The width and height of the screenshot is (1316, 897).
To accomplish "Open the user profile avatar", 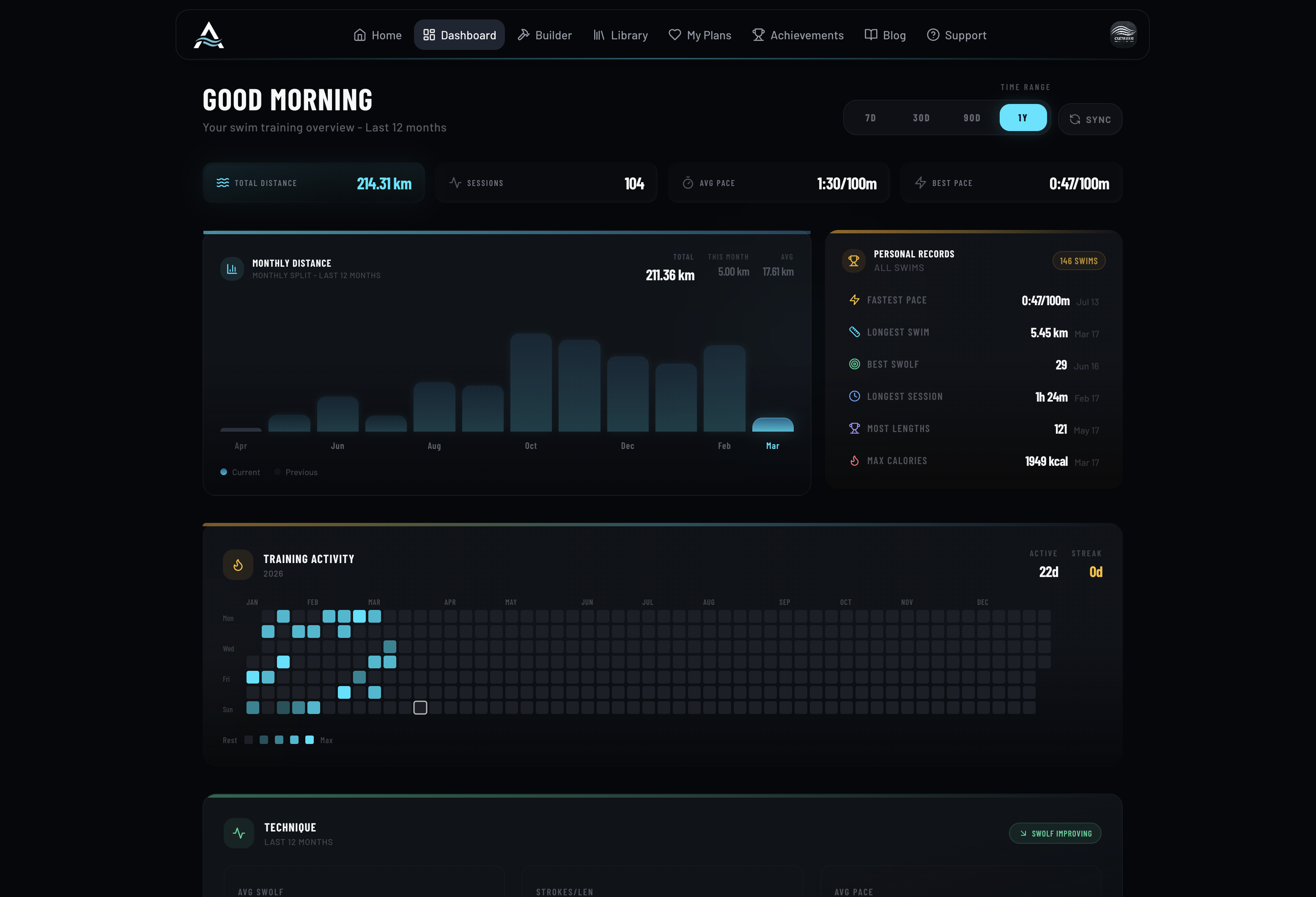I will (x=1123, y=35).
